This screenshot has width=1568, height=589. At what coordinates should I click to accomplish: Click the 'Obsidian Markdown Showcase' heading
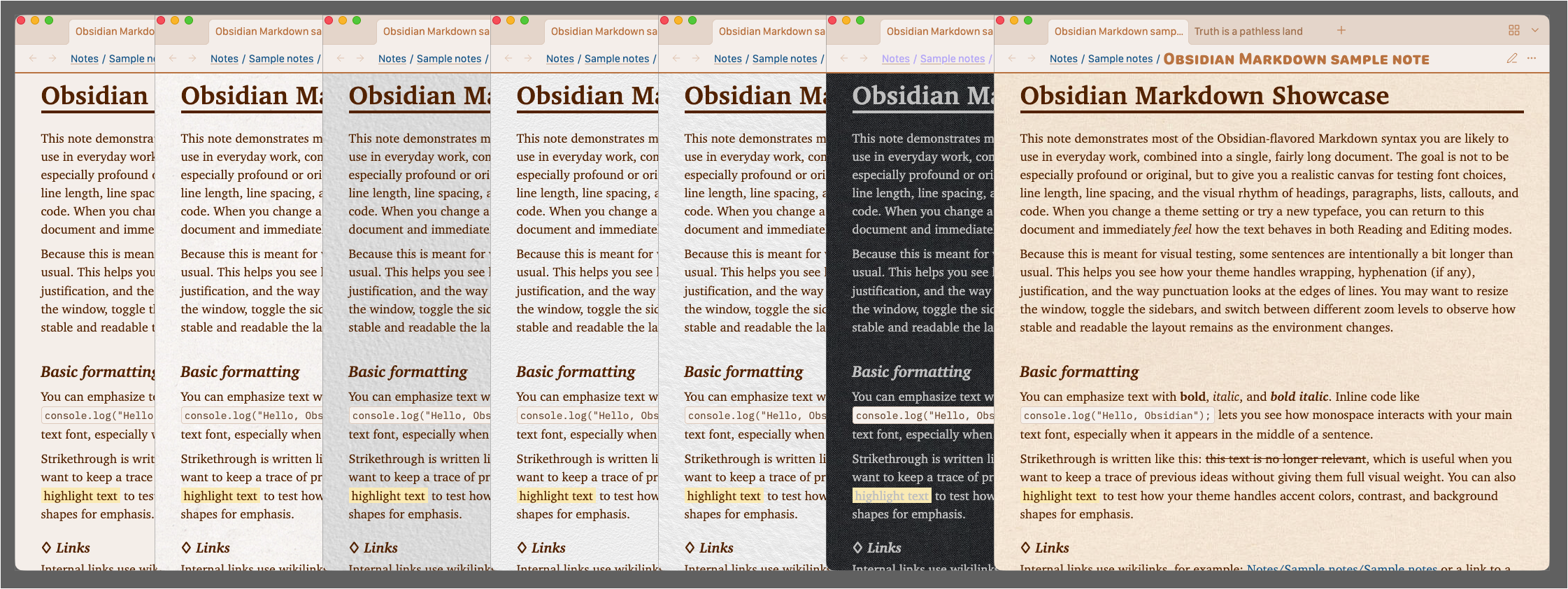click(x=1204, y=96)
